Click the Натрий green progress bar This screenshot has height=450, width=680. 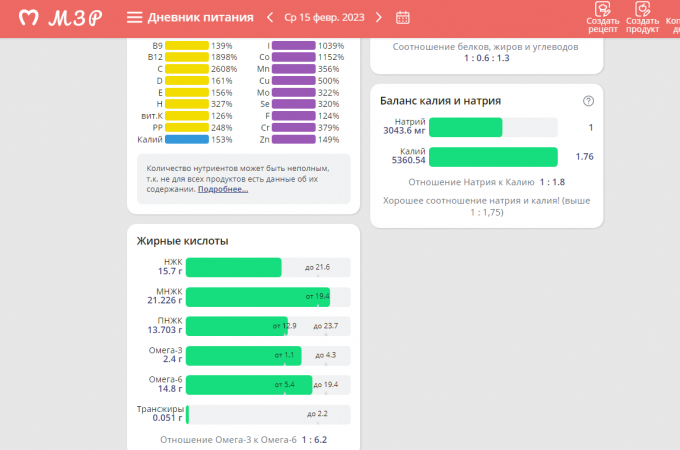(465, 127)
